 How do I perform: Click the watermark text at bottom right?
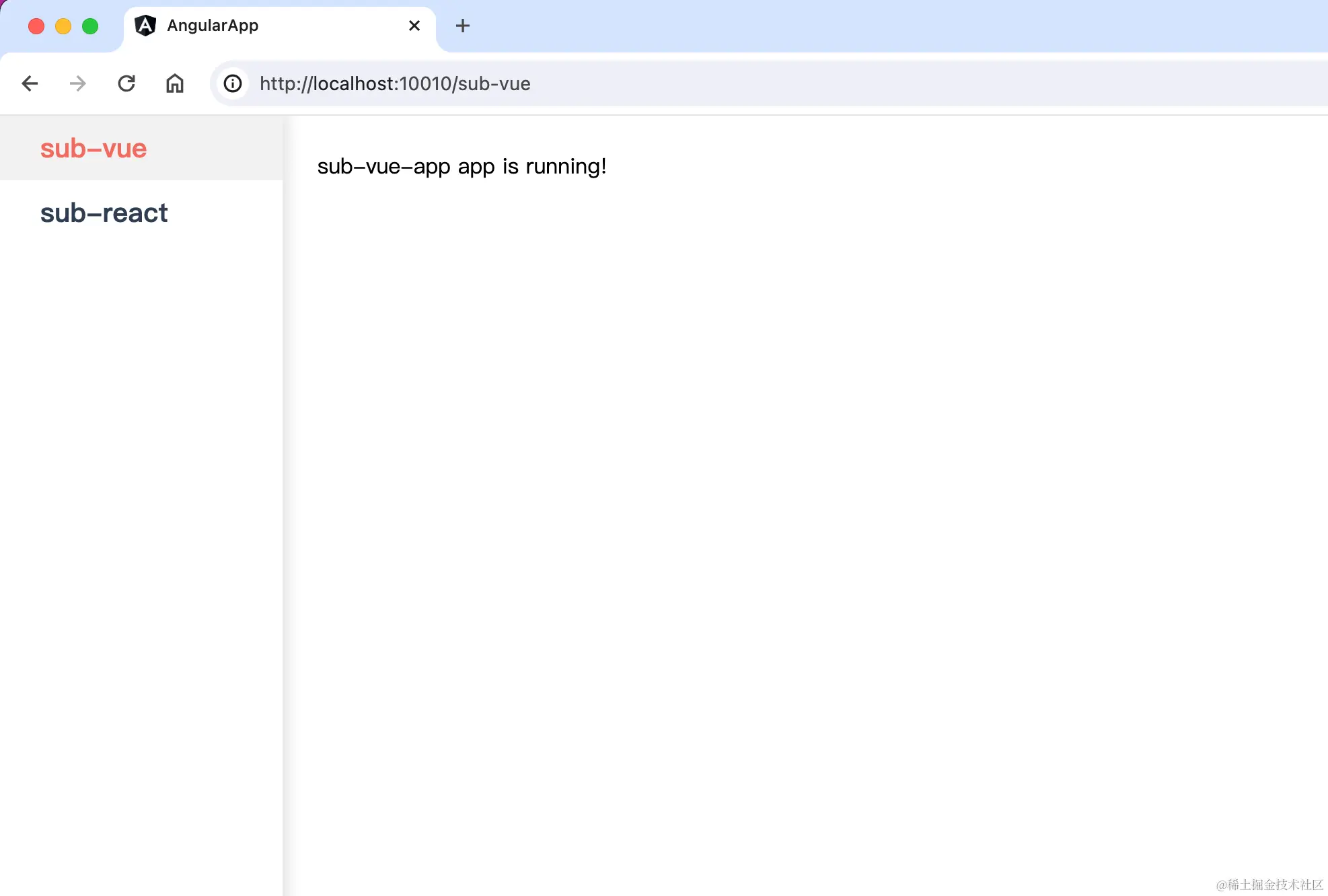pyautogui.click(x=1269, y=885)
